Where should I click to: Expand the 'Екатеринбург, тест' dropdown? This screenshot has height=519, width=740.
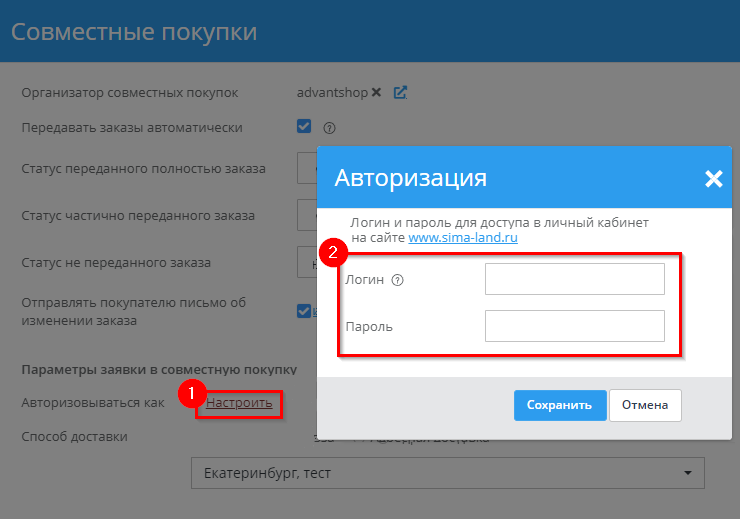point(447,473)
